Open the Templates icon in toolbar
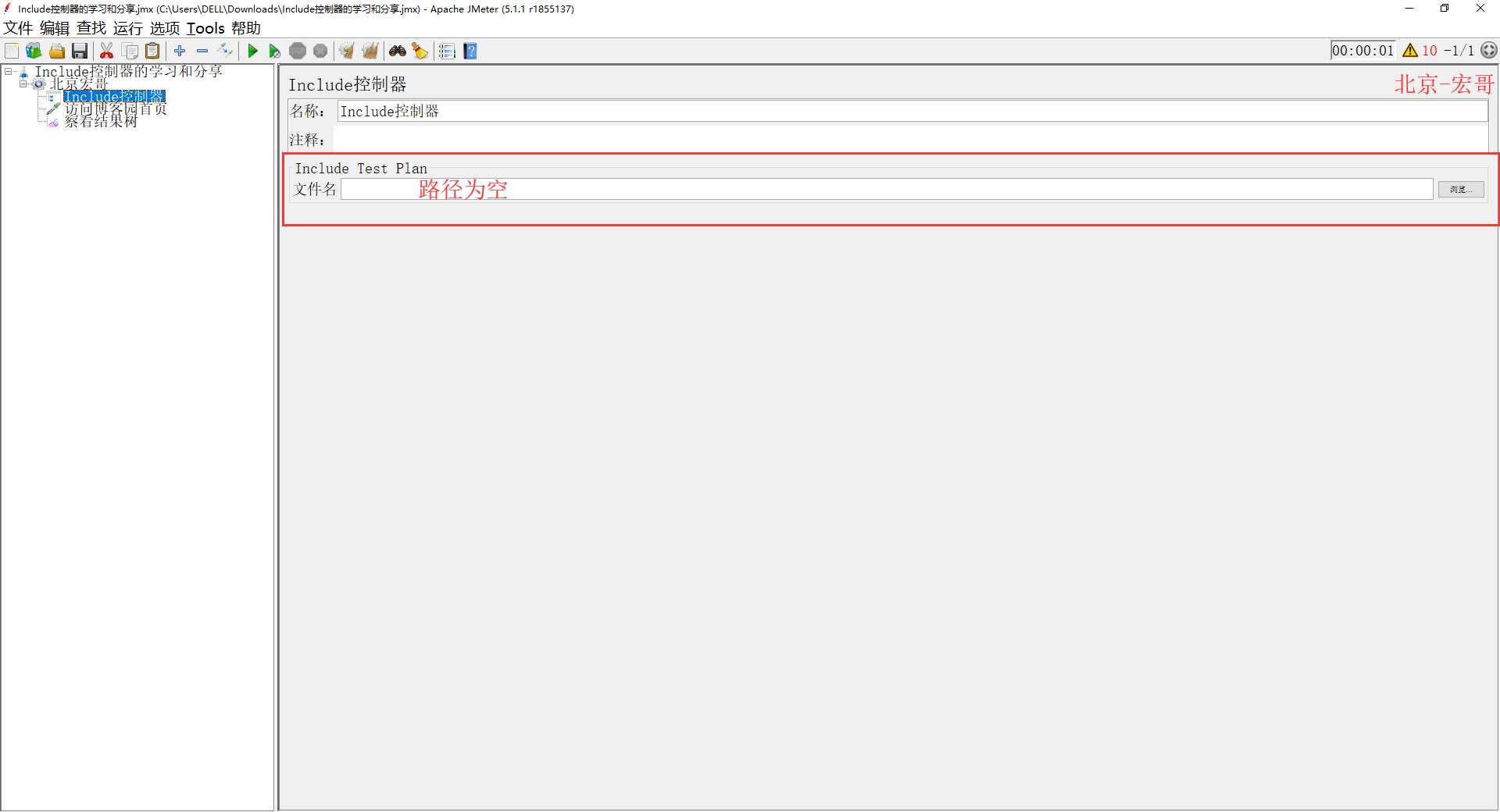The image size is (1500, 812). coord(34,51)
